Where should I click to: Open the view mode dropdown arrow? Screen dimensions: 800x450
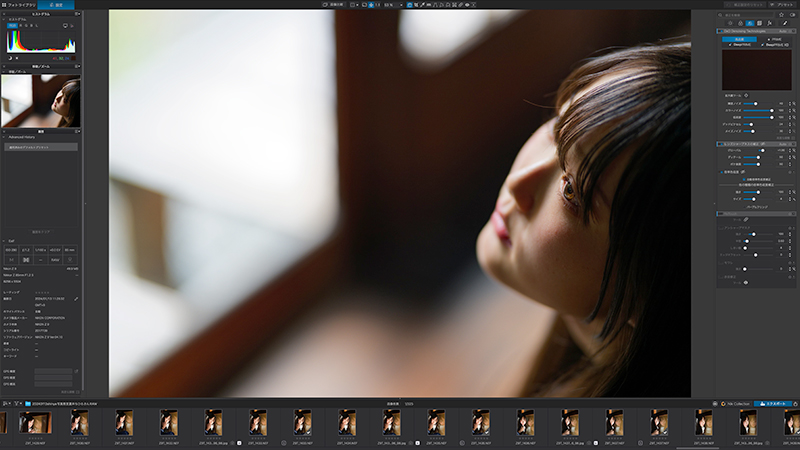(357, 5)
